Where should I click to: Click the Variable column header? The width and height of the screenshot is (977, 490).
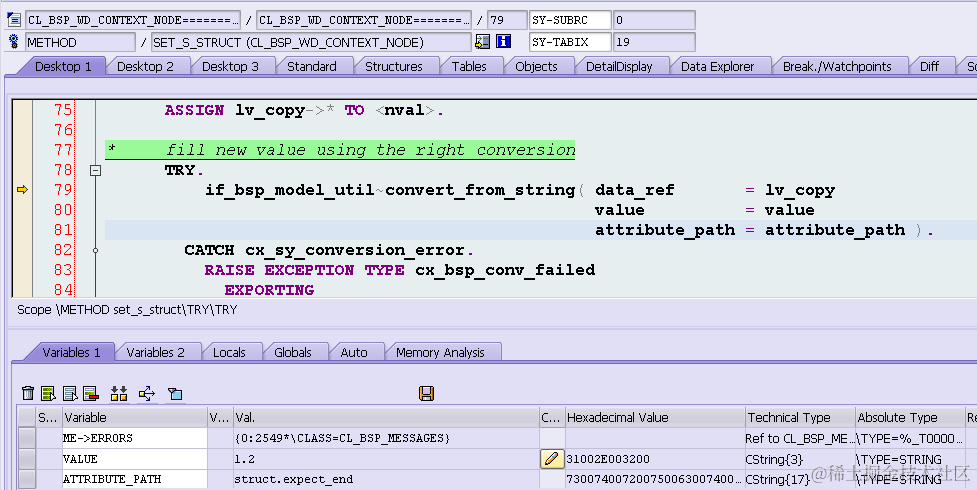coord(134,417)
